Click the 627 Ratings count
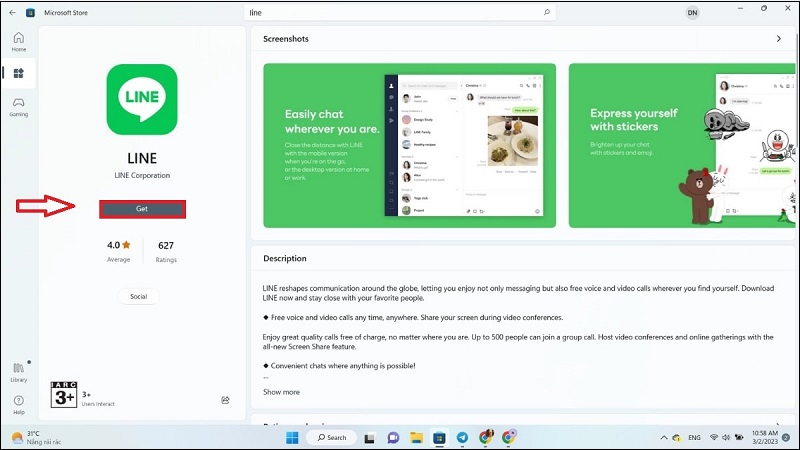Image resolution: width=800 pixels, height=450 pixels. tap(166, 251)
